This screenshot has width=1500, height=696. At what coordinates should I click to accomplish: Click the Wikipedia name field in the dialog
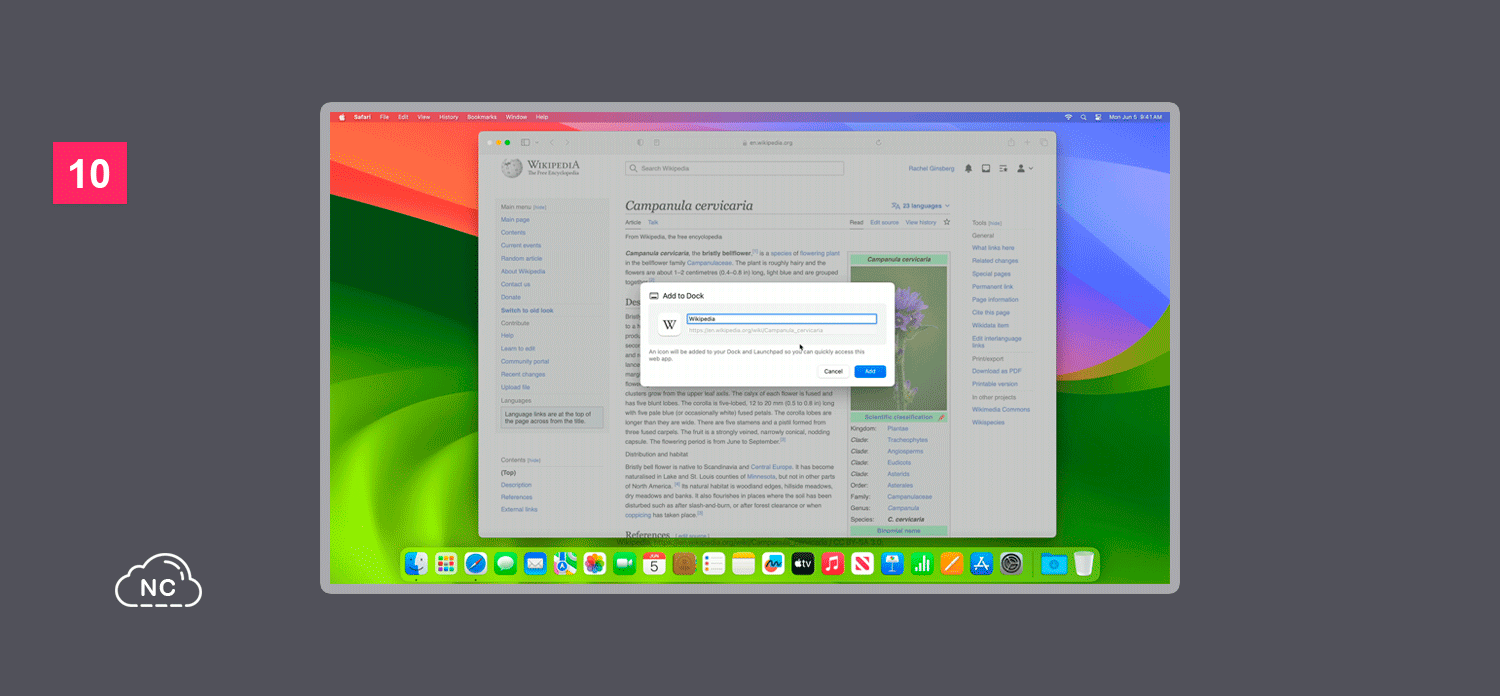click(781, 319)
